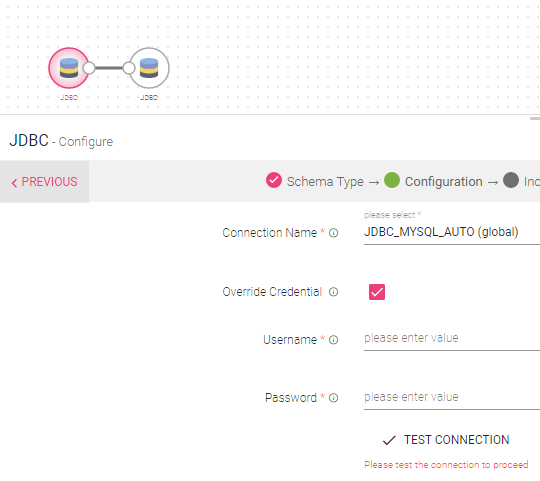Open Override Credential info icon
The height and width of the screenshot is (481, 540).
333,292
